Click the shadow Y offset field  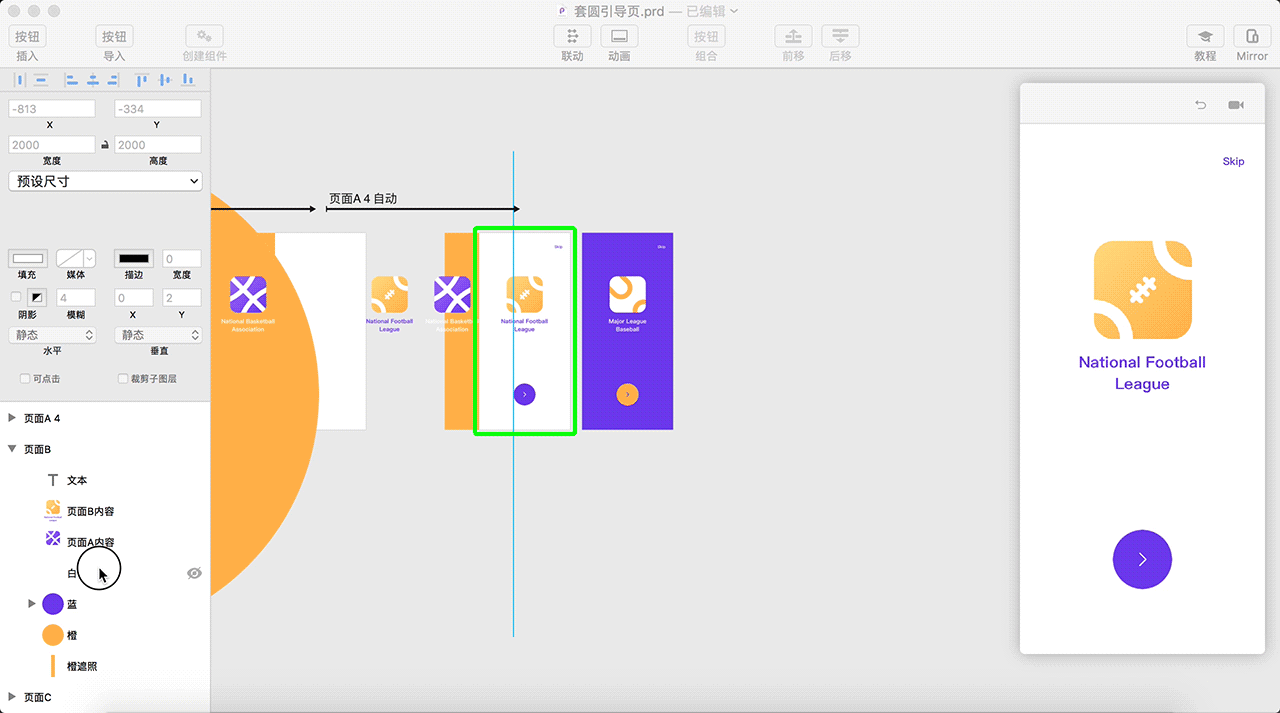pyautogui.click(x=182, y=298)
